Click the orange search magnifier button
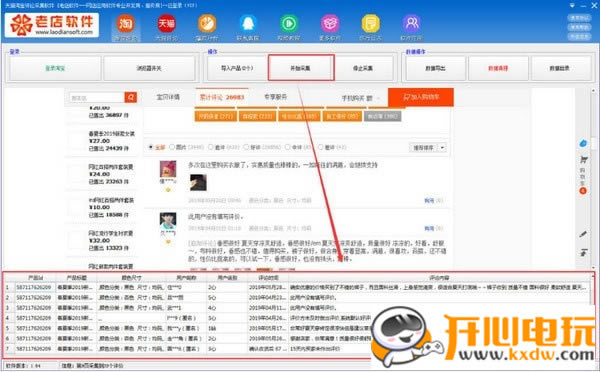The height and width of the screenshot is (372, 600). coord(130,97)
